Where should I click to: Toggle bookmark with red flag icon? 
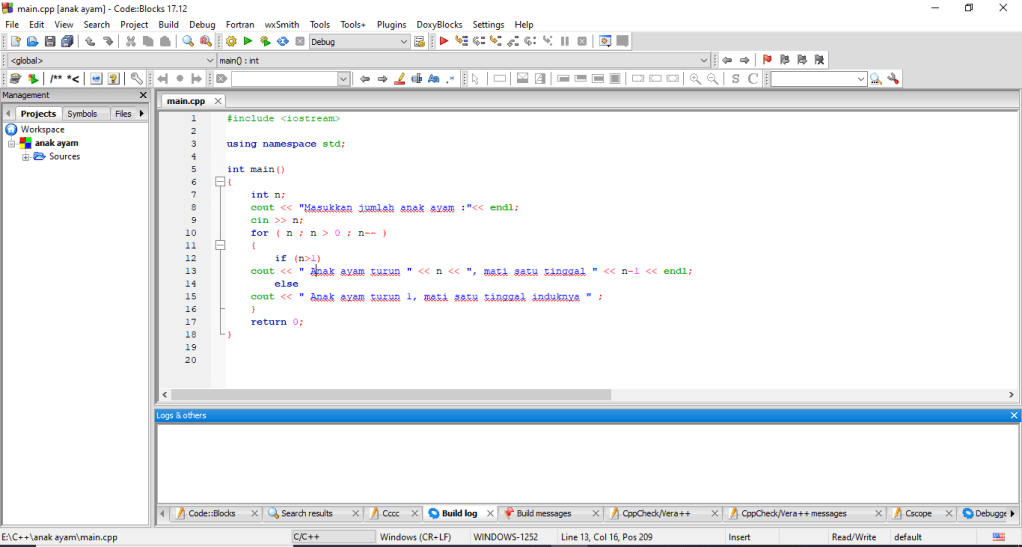point(767,60)
